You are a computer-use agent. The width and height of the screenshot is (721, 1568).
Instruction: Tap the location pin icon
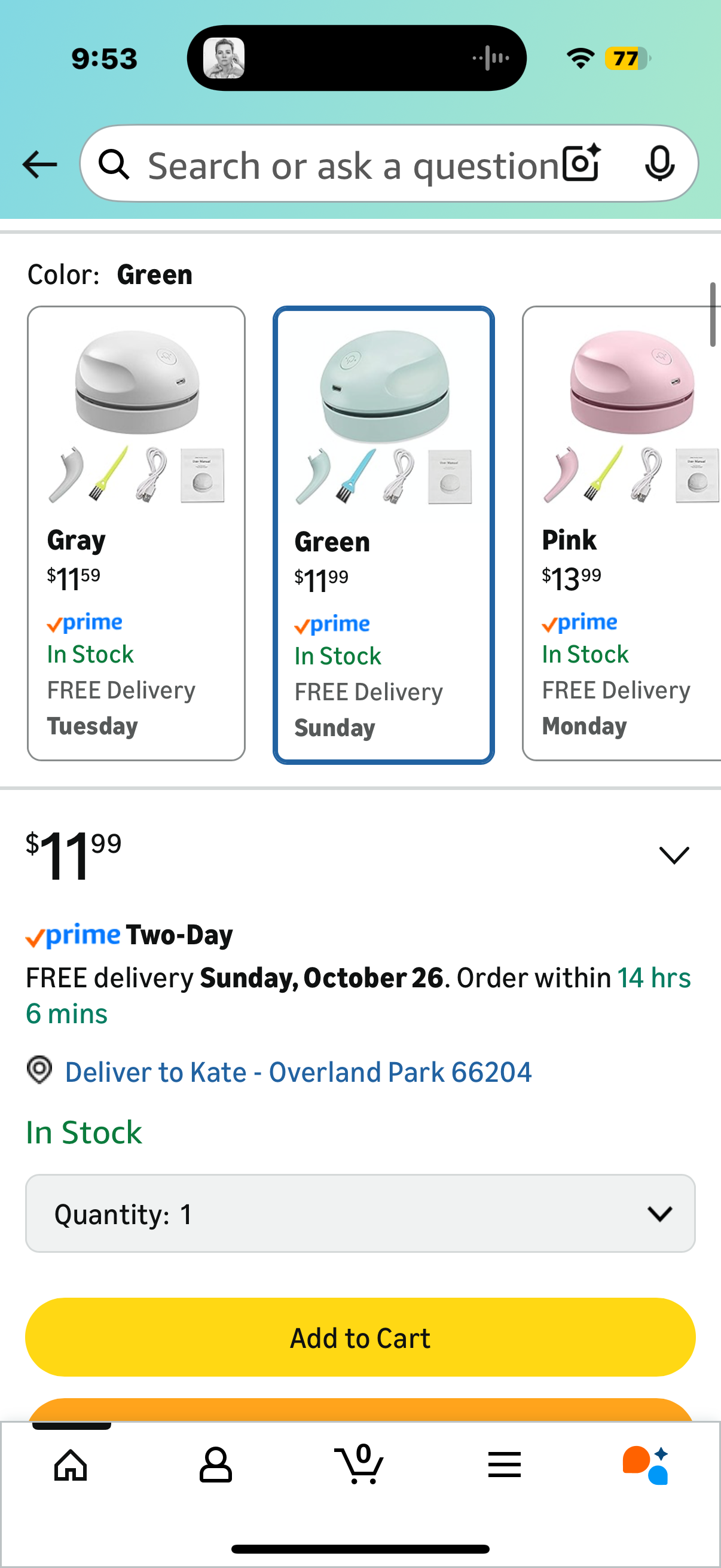[x=39, y=1069]
